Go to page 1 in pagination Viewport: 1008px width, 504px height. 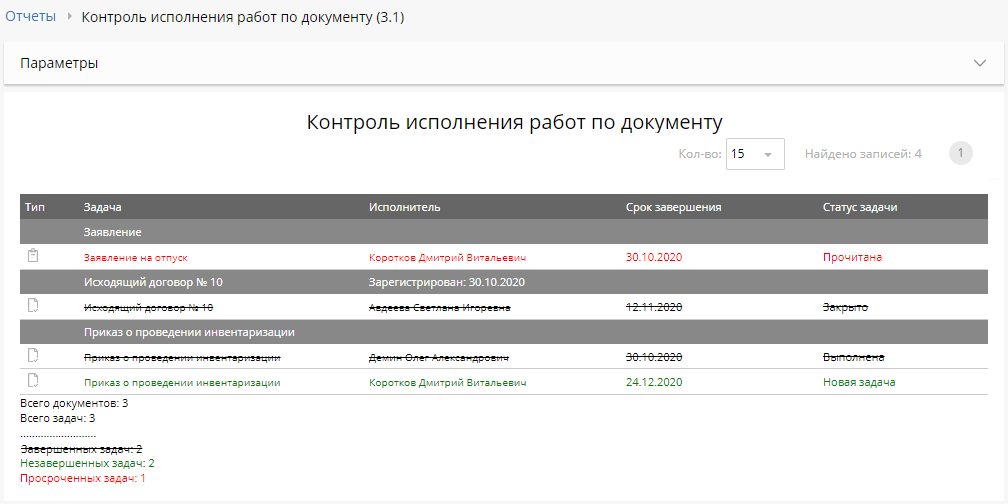pos(960,154)
